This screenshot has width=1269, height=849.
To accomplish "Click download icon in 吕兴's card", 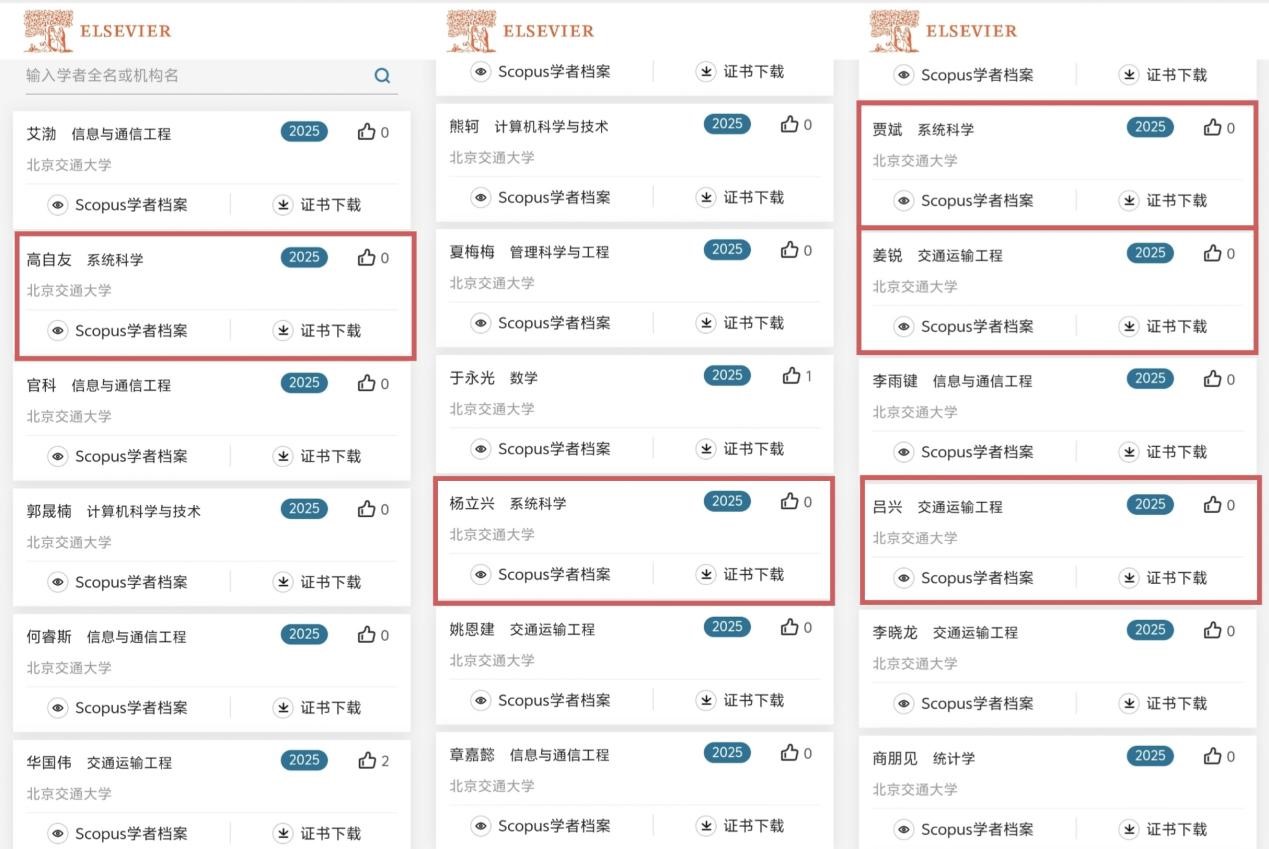I will click(x=1129, y=578).
